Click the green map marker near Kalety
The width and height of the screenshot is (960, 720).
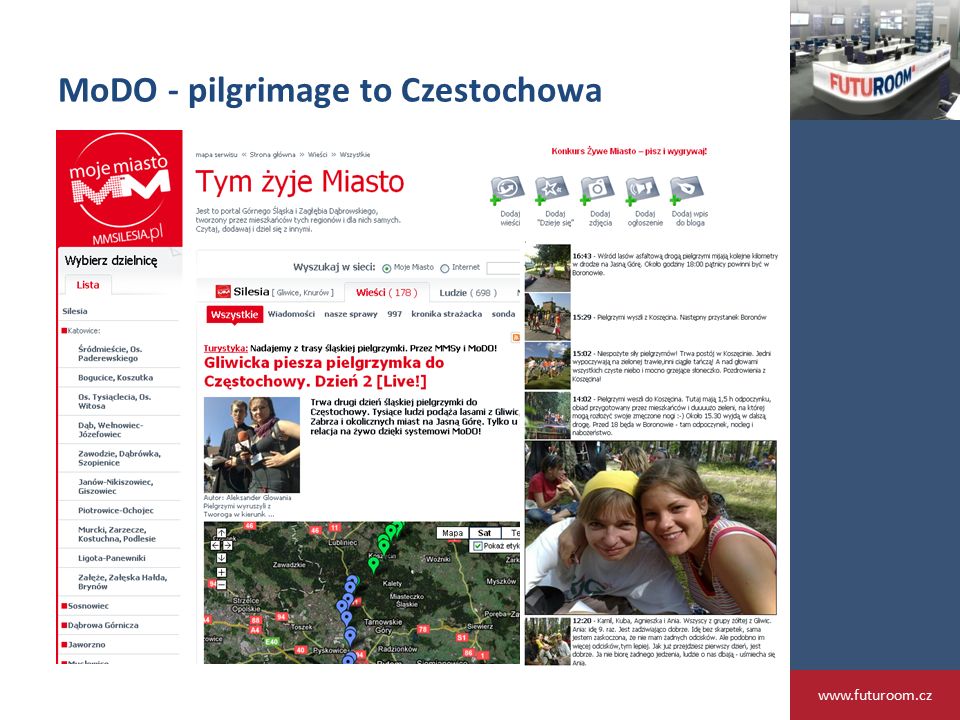coord(373,564)
